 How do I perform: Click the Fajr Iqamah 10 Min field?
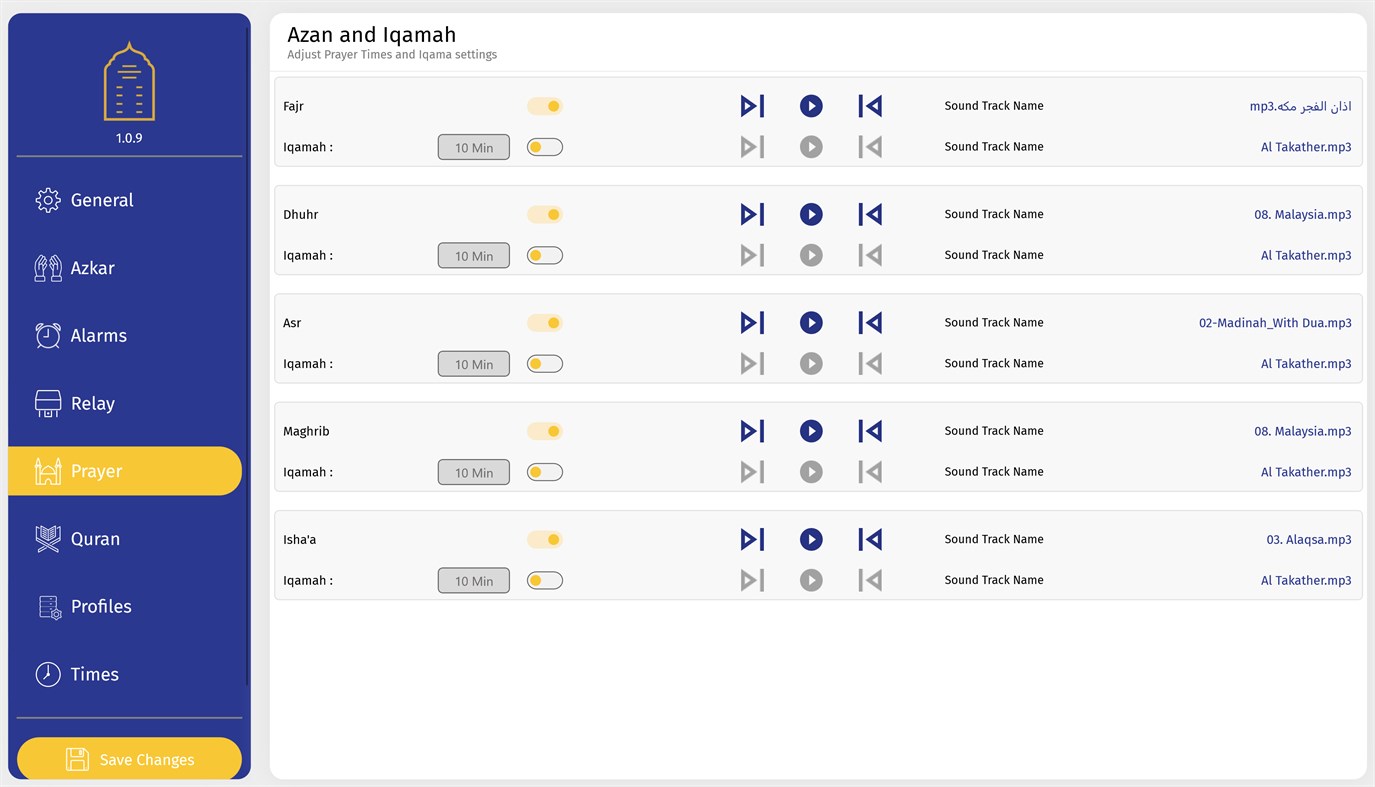(x=474, y=147)
